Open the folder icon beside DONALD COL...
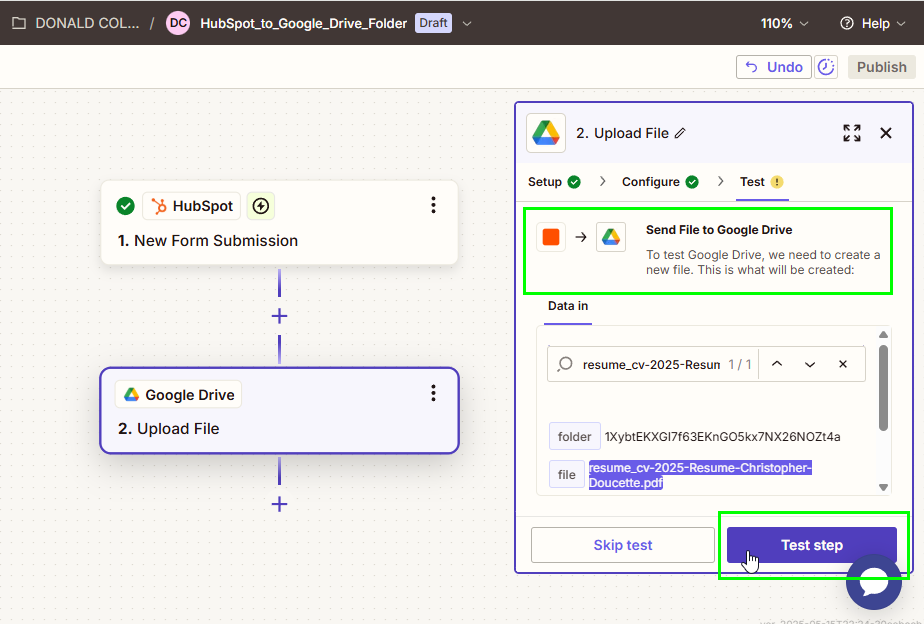924x624 pixels. [x=19, y=23]
